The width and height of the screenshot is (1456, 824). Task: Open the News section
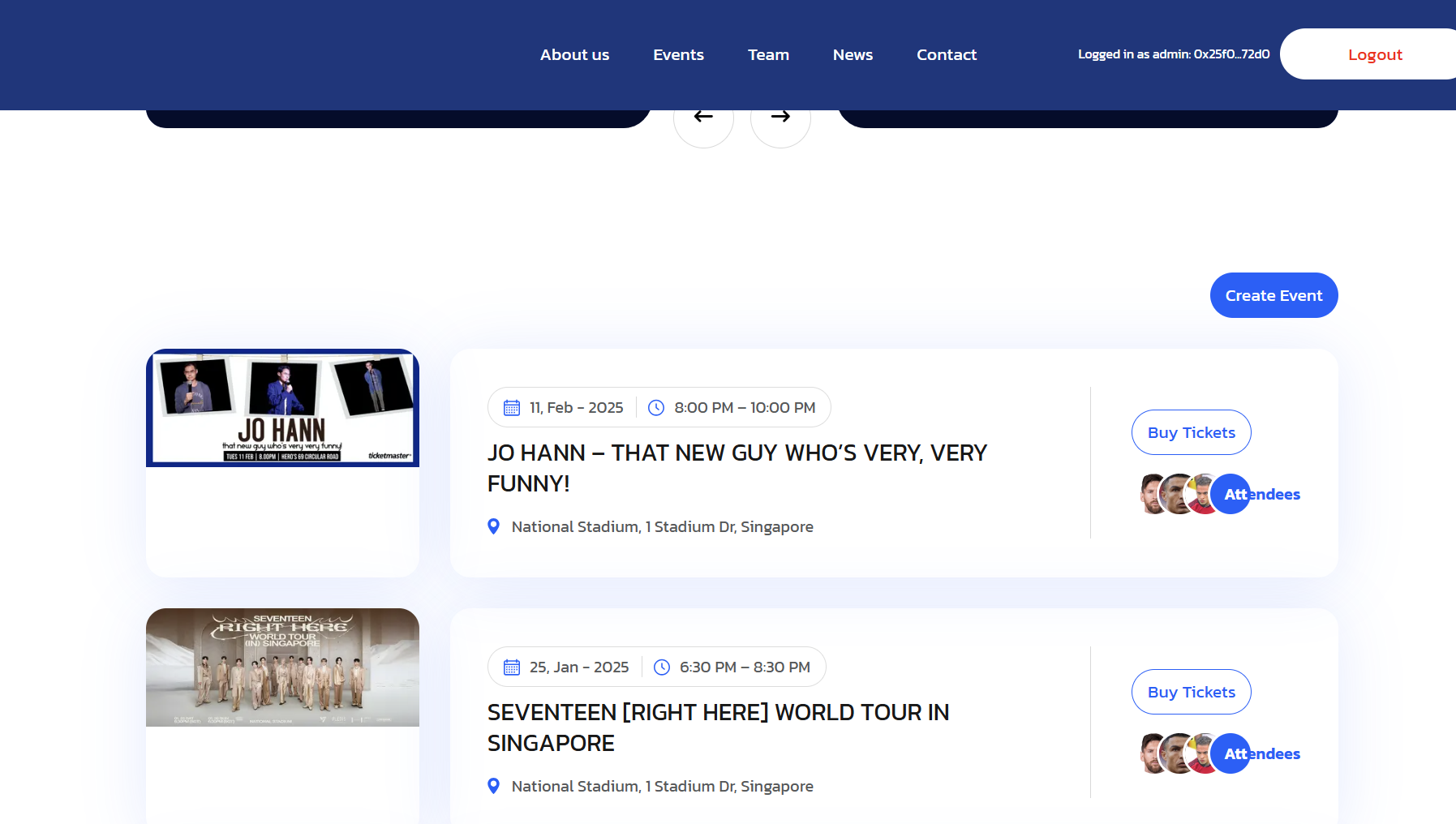pyautogui.click(x=853, y=54)
